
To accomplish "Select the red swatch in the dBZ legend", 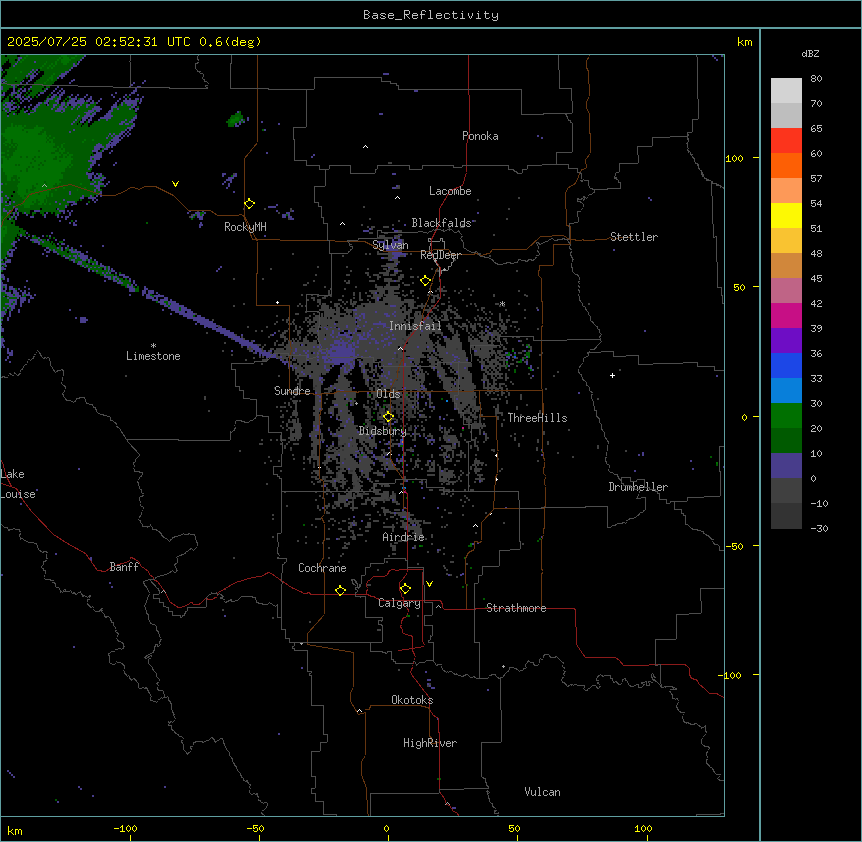I will click(x=786, y=140).
